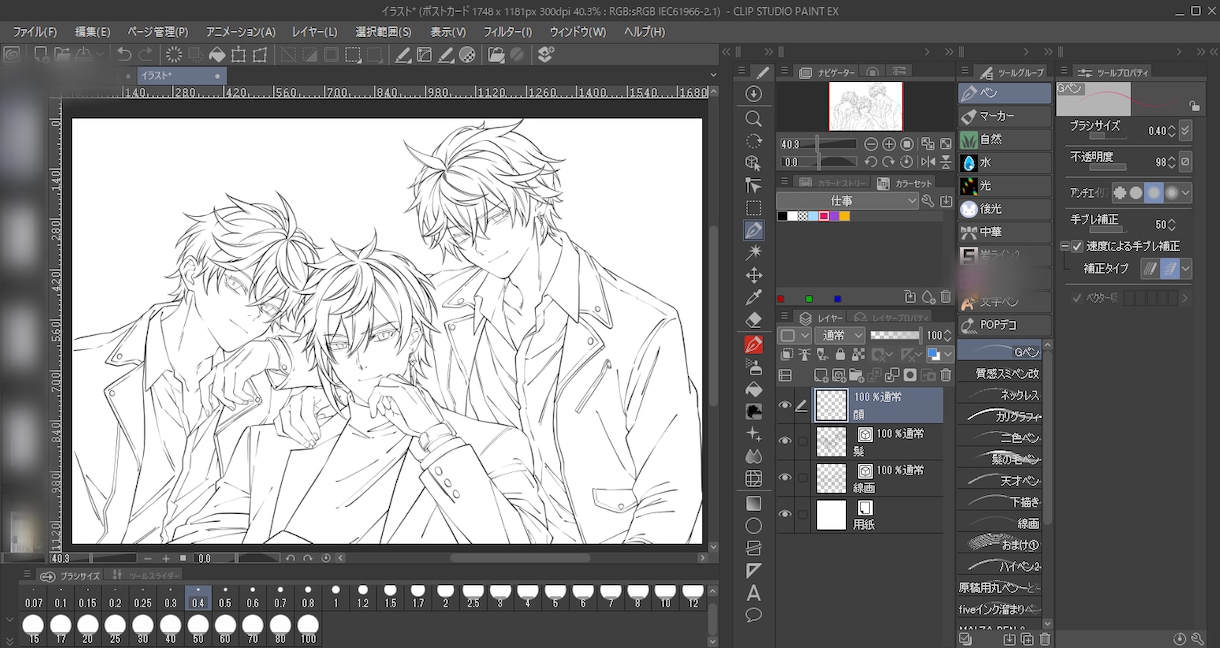
Task: Select the カリグラフィ pen sub tool
Action: click(x=1000, y=416)
